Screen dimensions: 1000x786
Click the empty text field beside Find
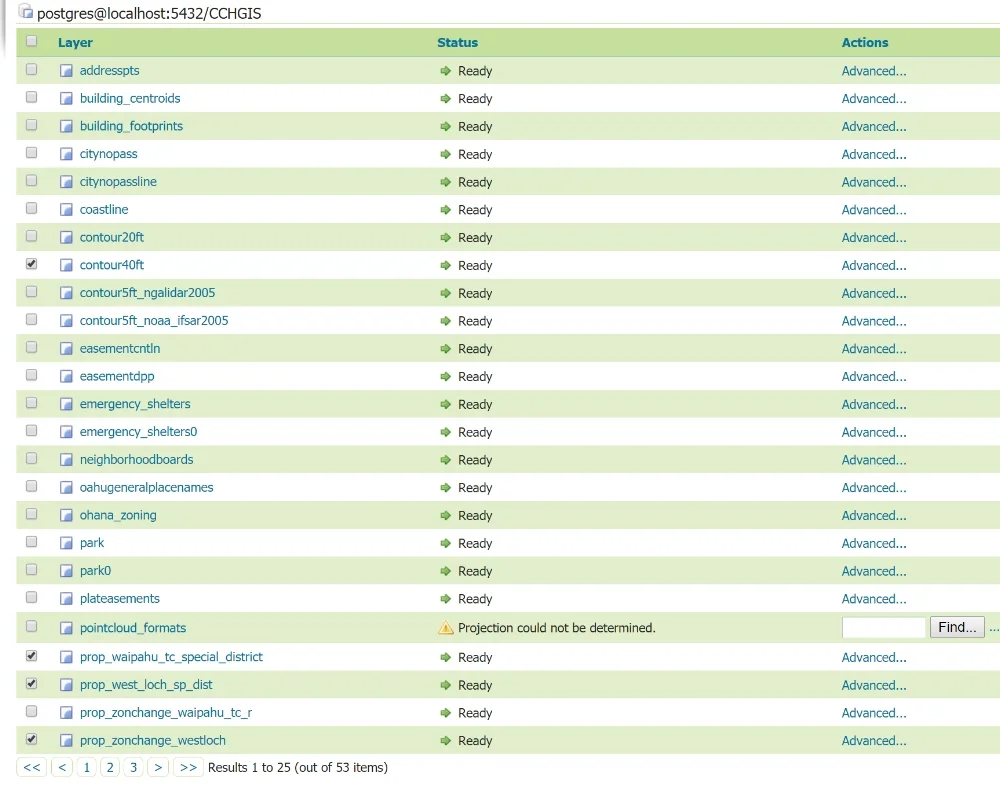(884, 627)
